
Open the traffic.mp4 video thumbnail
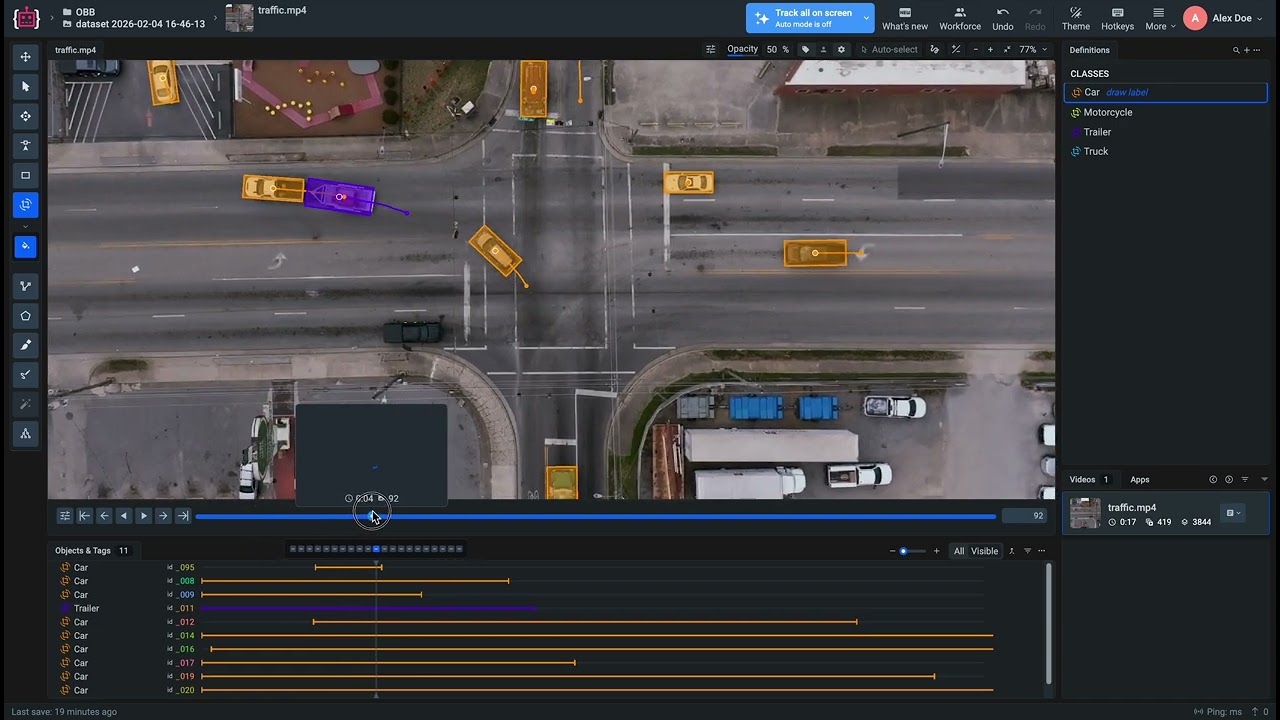point(1085,513)
